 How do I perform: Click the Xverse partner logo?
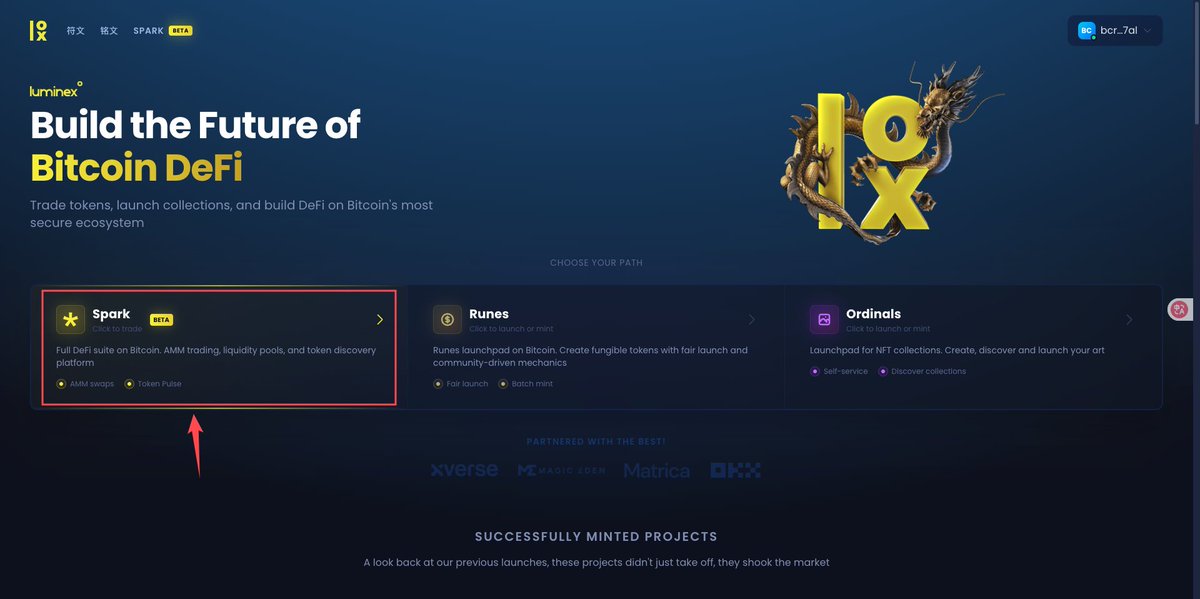(464, 470)
